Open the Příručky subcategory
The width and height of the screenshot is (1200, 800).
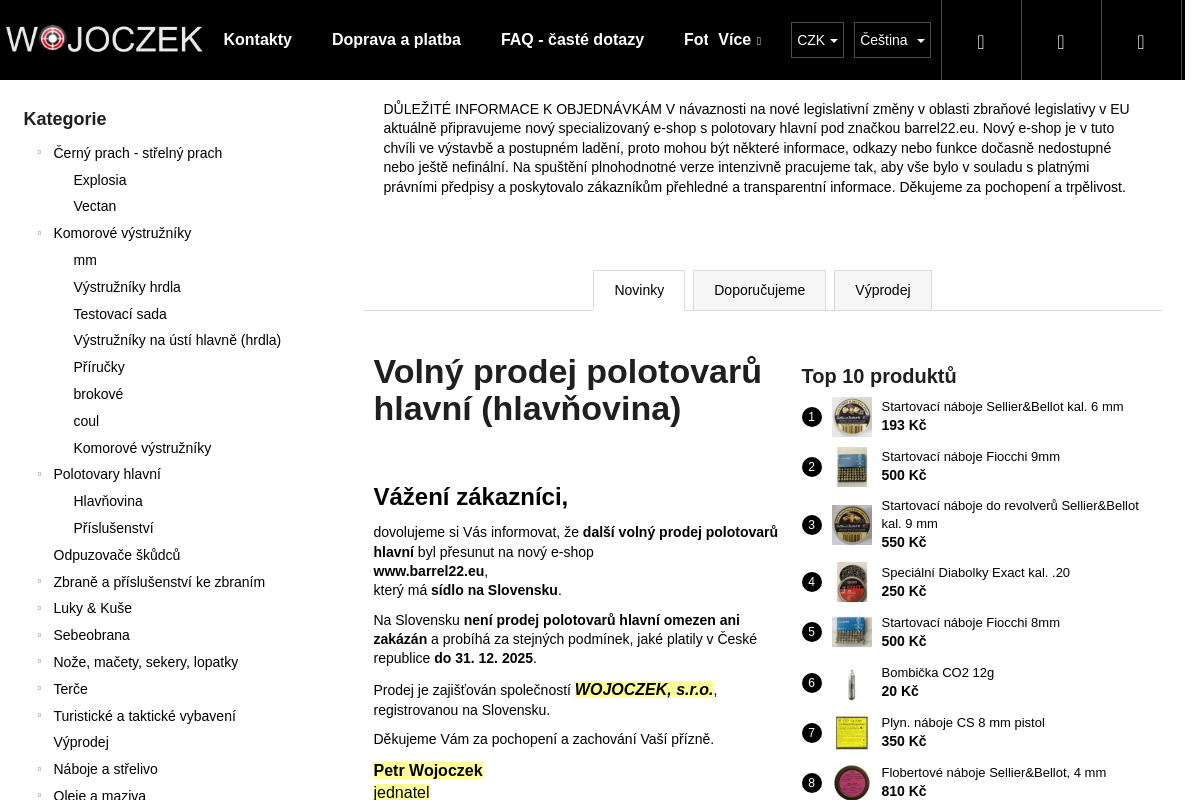(99, 367)
